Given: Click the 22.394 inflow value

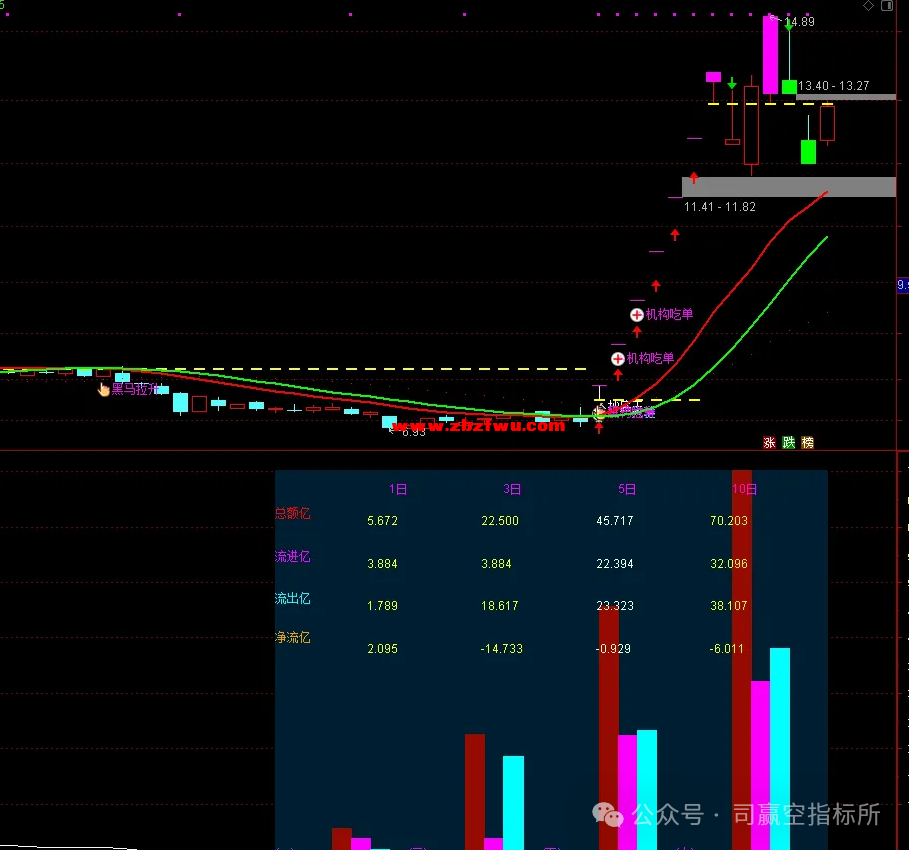Looking at the screenshot, I should [x=615, y=564].
